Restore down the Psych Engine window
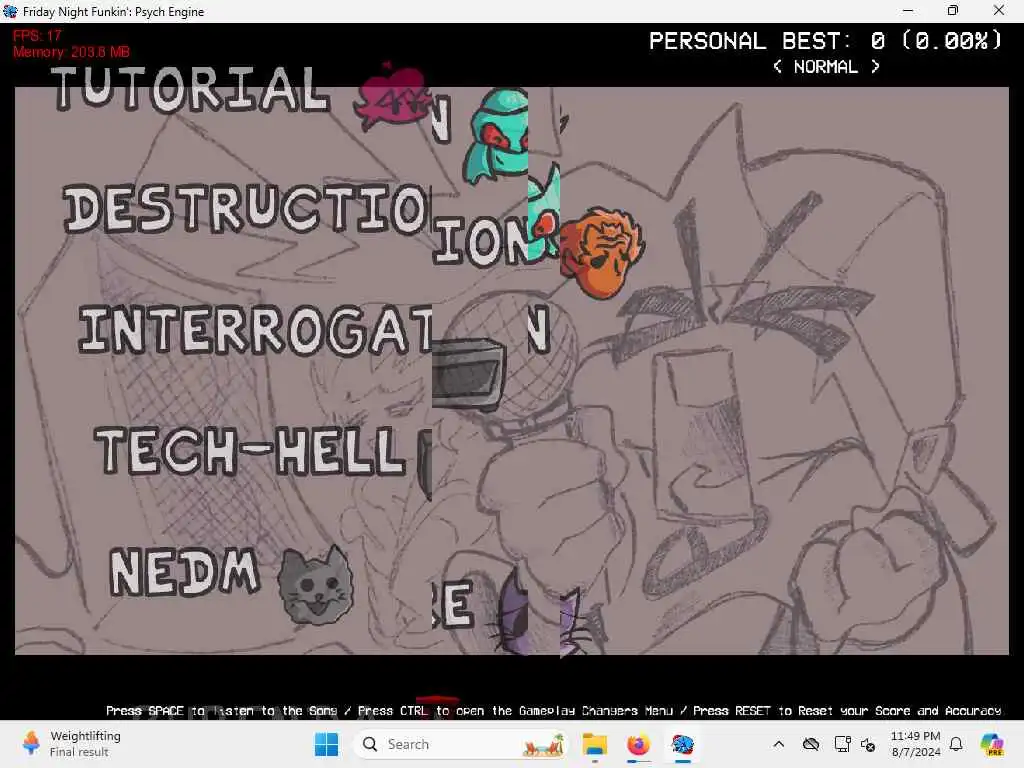The height and width of the screenshot is (768, 1024). tap(953, 10)
